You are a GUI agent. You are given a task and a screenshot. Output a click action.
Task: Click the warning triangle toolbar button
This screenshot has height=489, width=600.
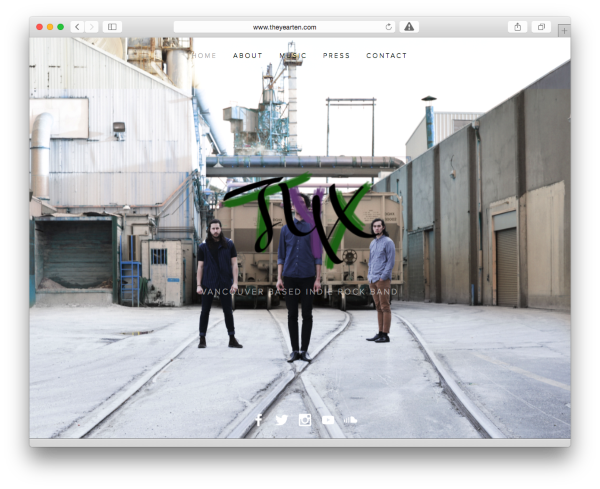click(409, 27)
